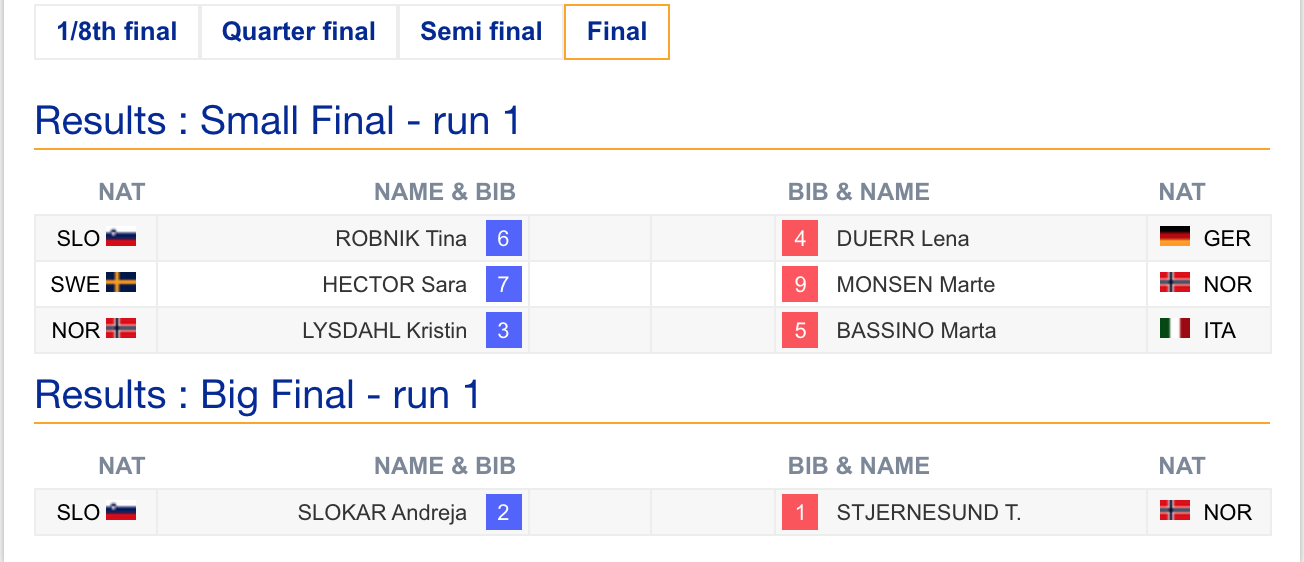Open the 1/8th final tab

coord(117,32)
